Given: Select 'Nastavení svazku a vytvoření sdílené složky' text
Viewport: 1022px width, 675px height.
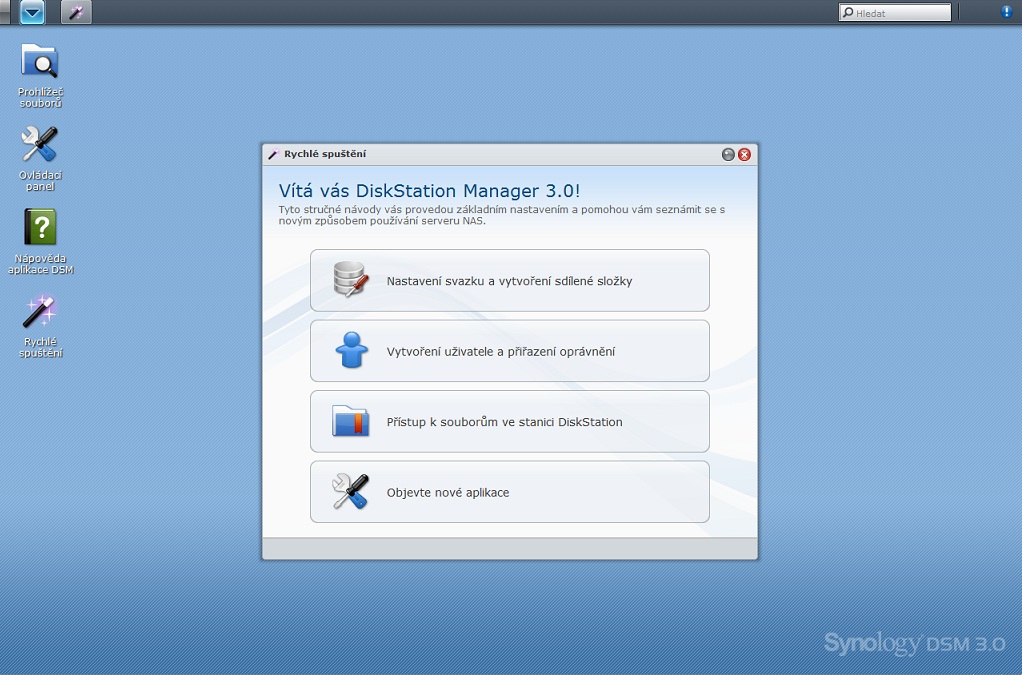Looking at the screenshot, I should click(x=509, y=282).
